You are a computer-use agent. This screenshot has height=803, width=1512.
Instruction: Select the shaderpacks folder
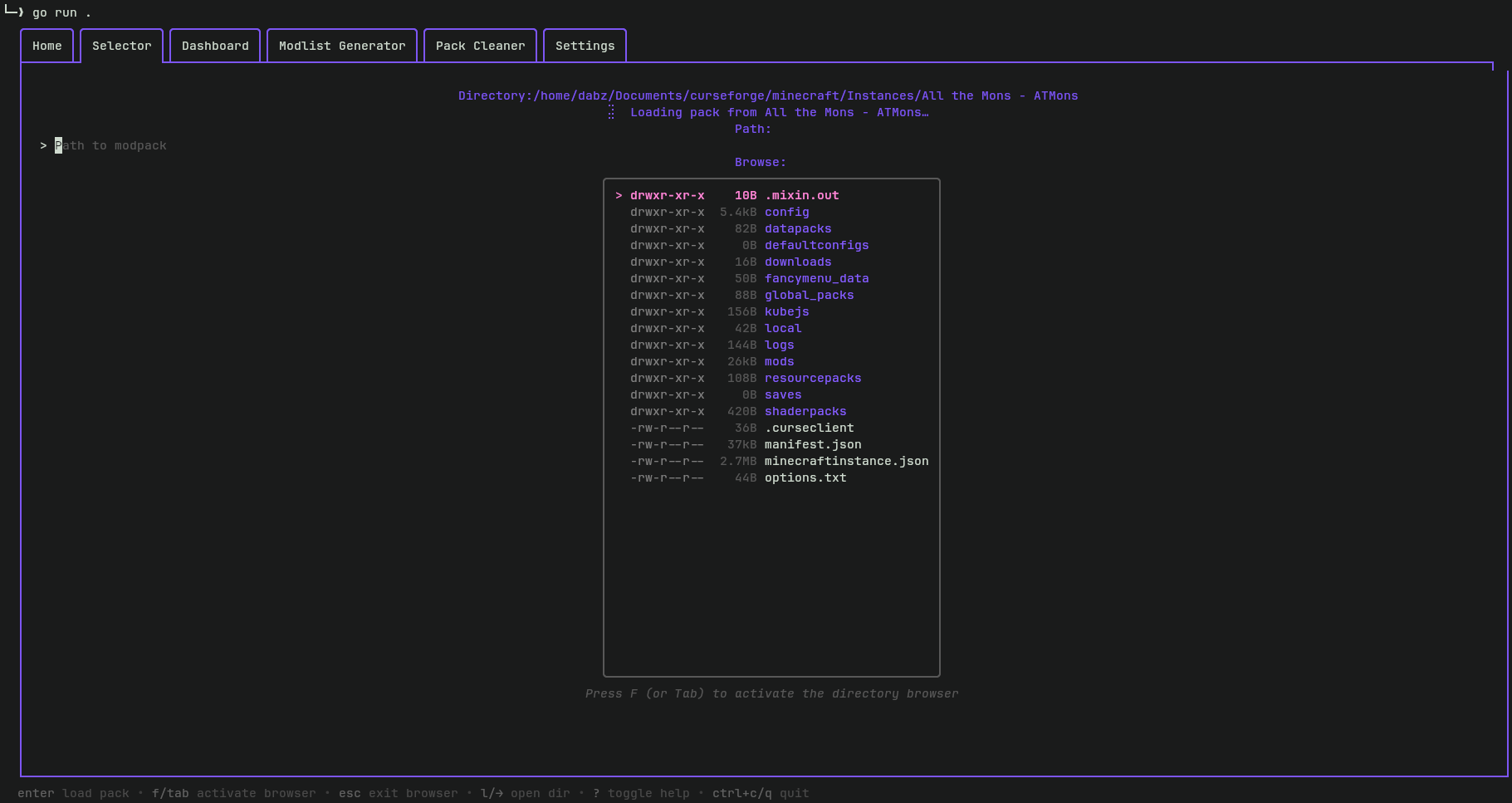point(771,411)
